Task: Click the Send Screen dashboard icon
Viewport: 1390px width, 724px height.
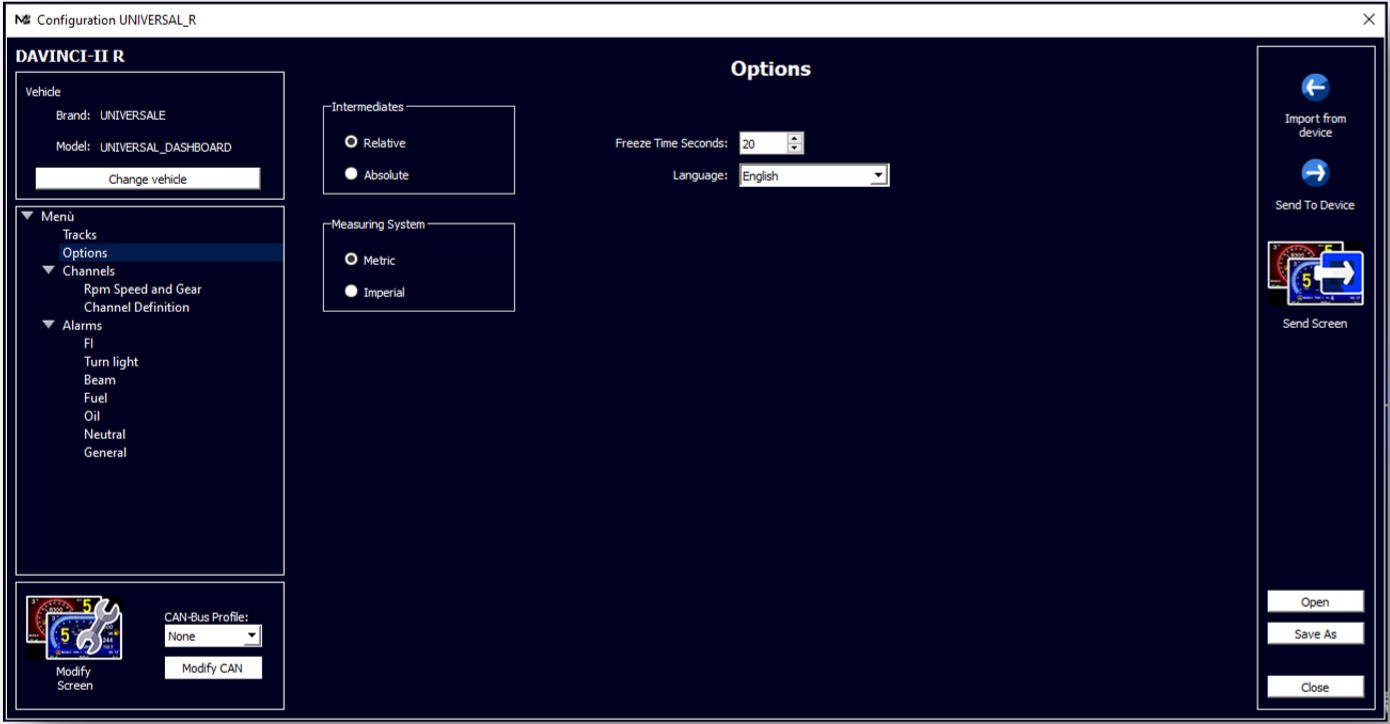Action: (1315, 274)
